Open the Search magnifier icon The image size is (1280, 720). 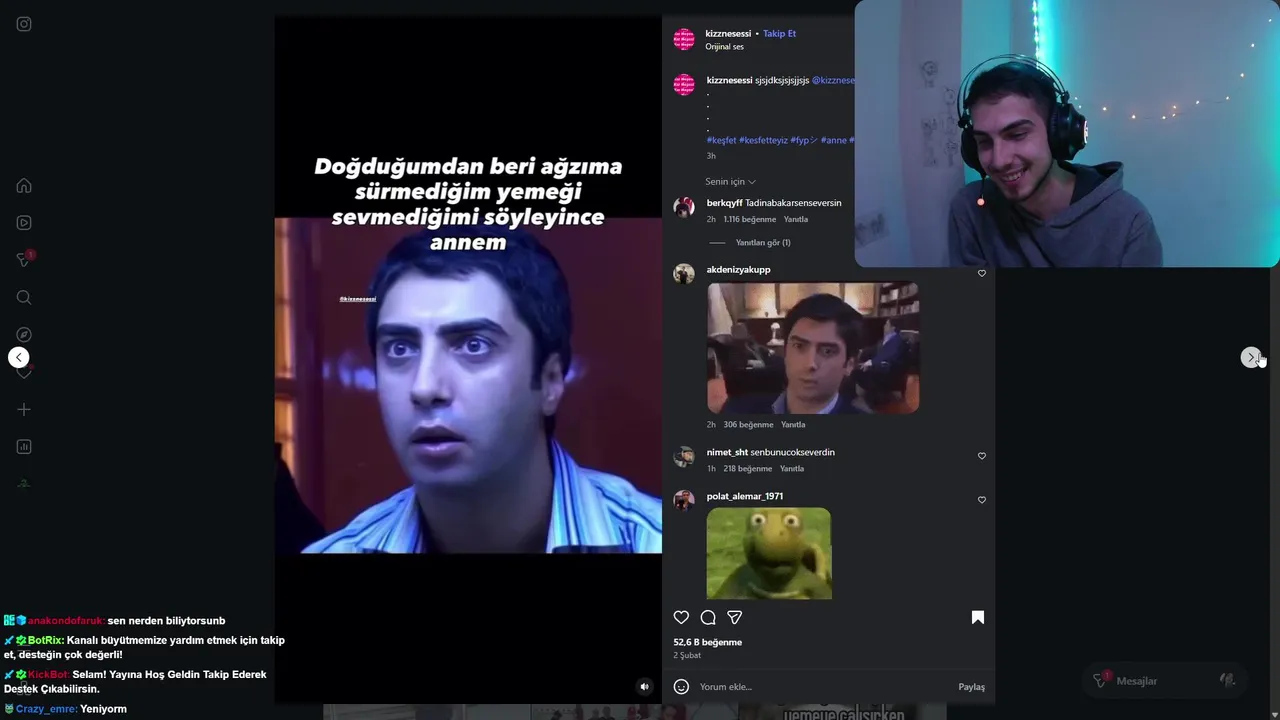[24, 297]
